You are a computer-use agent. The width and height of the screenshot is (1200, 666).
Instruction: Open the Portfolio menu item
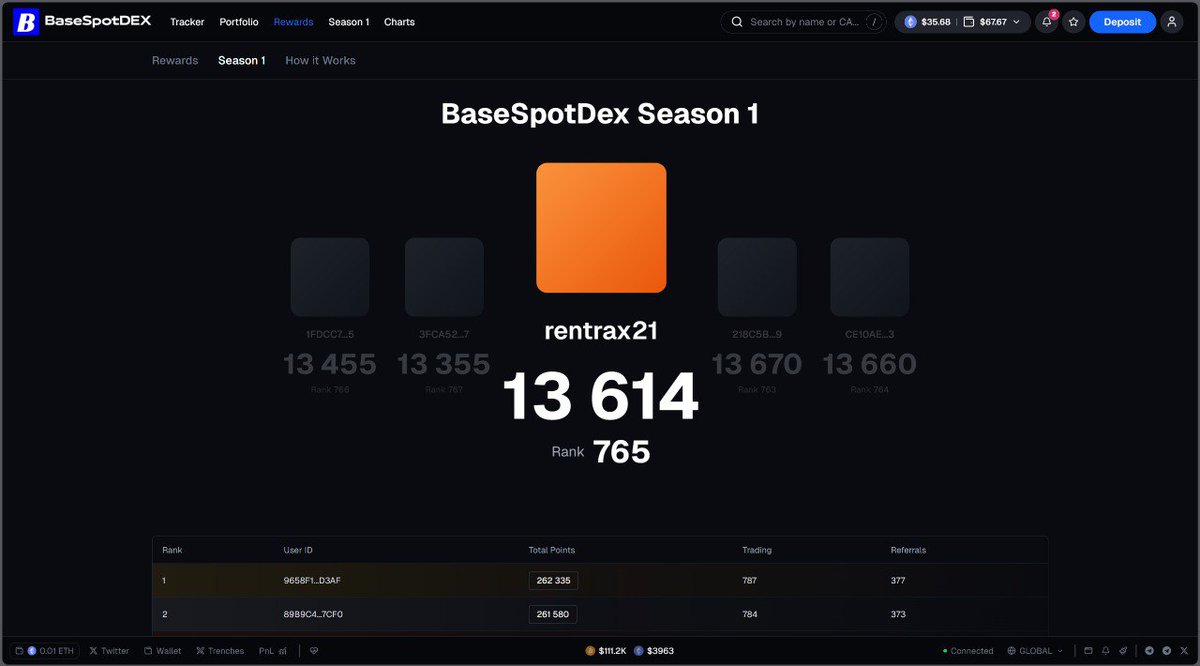click(239, 22)
